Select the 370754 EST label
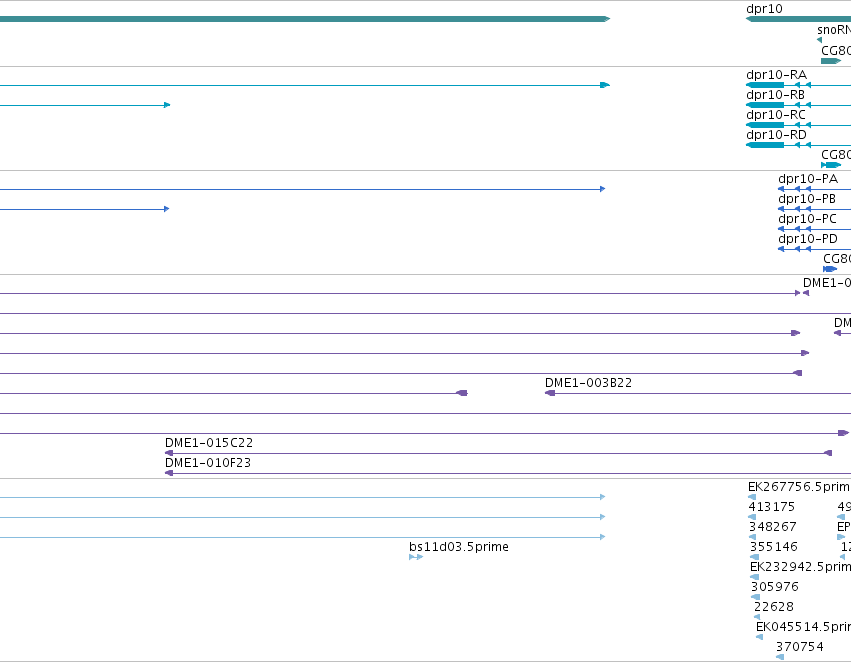 (799, 647)
